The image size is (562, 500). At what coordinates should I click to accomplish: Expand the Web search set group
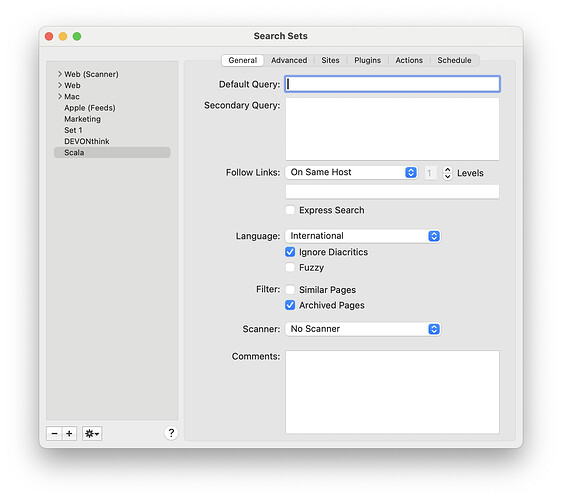pos(60,85)
